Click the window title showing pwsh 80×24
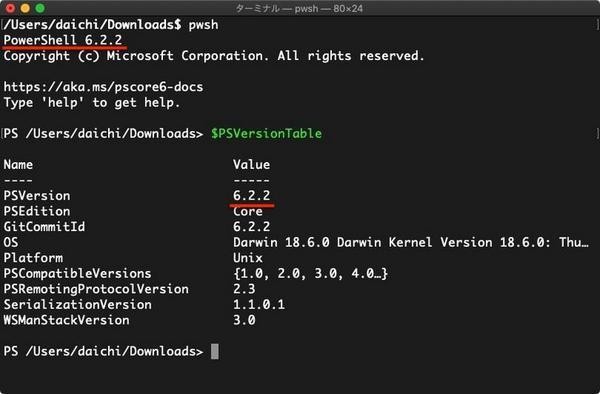Viewport: 600px width, 394px height. coord(299,8)
